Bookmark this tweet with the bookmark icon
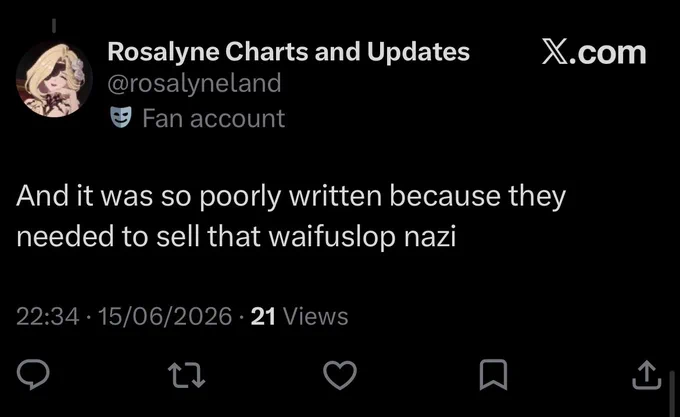 tap(494, 375)
